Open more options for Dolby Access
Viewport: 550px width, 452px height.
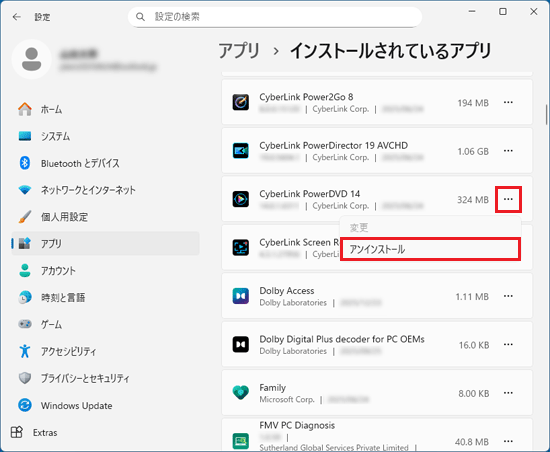coord(508,296)
